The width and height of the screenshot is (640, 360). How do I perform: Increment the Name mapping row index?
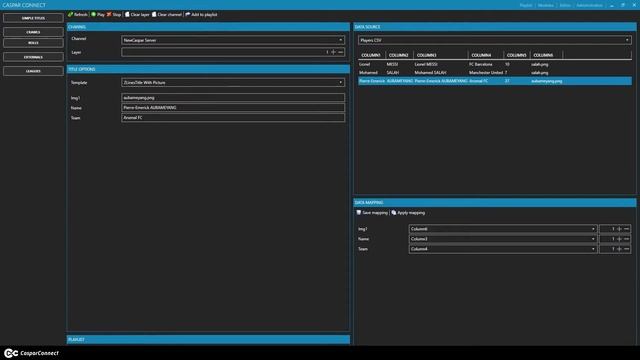tap(619, 239)
